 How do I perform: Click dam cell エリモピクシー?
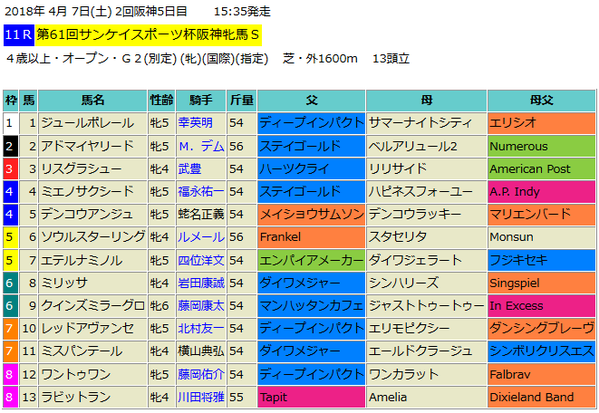point(426,329)
